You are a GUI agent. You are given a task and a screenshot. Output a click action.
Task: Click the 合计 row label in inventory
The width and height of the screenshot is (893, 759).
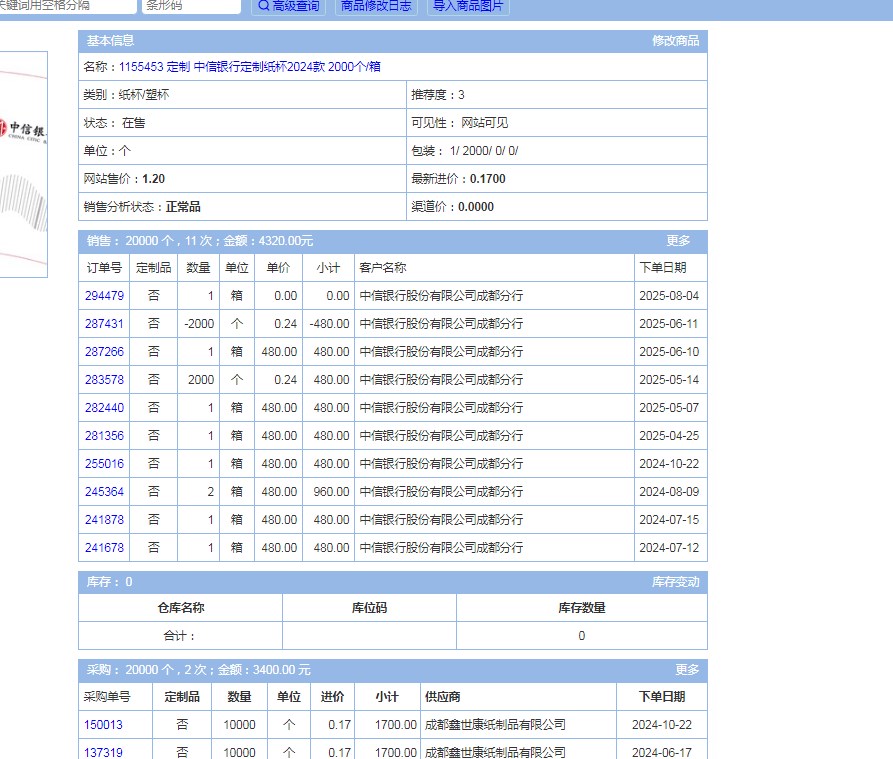coord(180,635)
